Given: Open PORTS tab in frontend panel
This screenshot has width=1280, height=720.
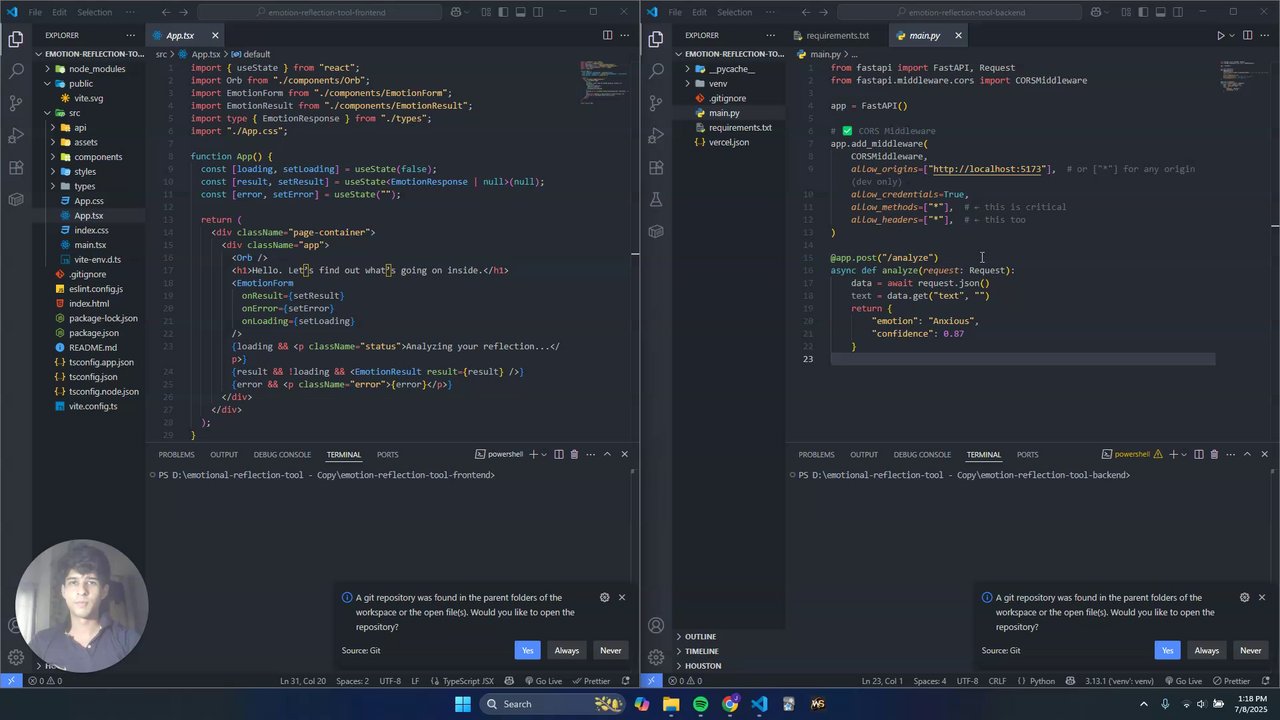Looking at the screenshot, I should (388, 454).
